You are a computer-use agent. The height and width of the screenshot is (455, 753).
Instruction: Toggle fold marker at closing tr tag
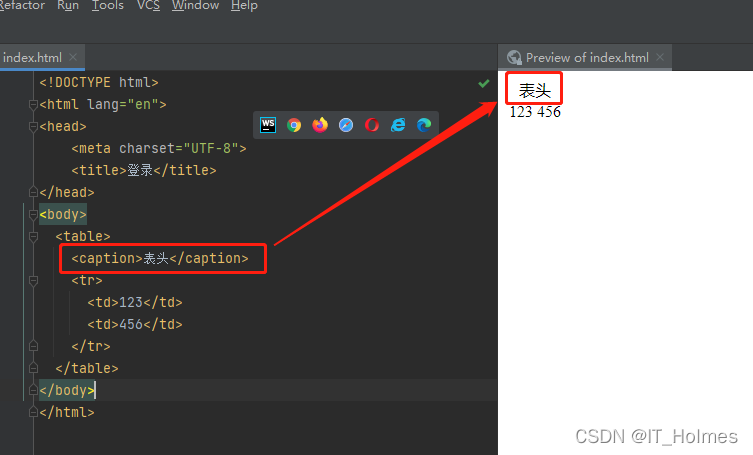click(33, 346)
